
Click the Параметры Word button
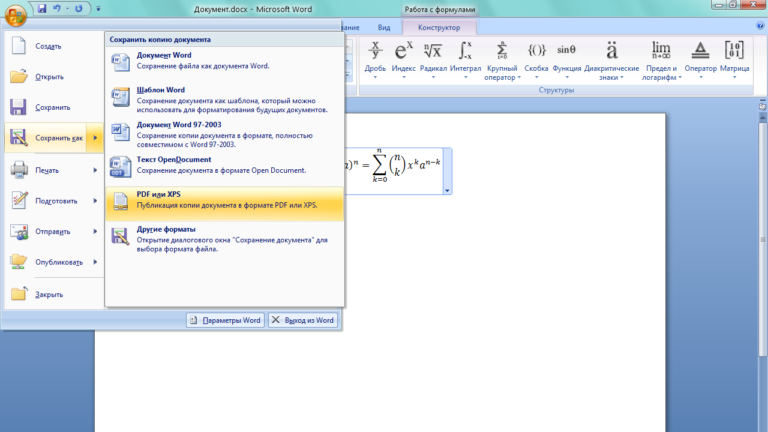point(225,320)
